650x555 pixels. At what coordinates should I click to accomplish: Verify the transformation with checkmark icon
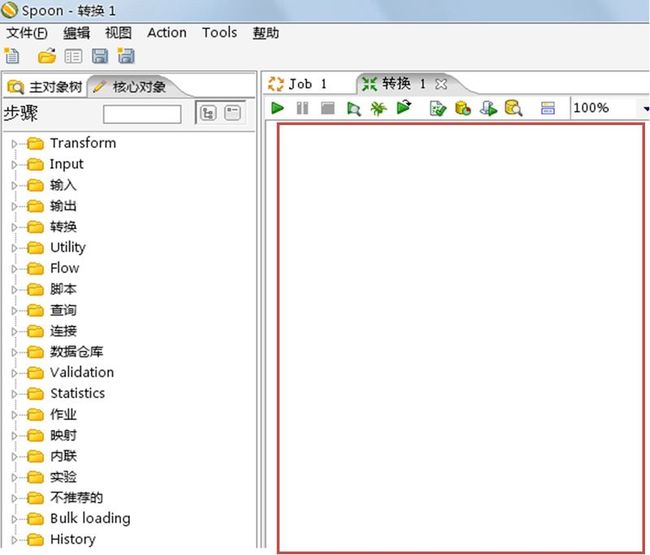pyautogui.click(x=438, y=109)
